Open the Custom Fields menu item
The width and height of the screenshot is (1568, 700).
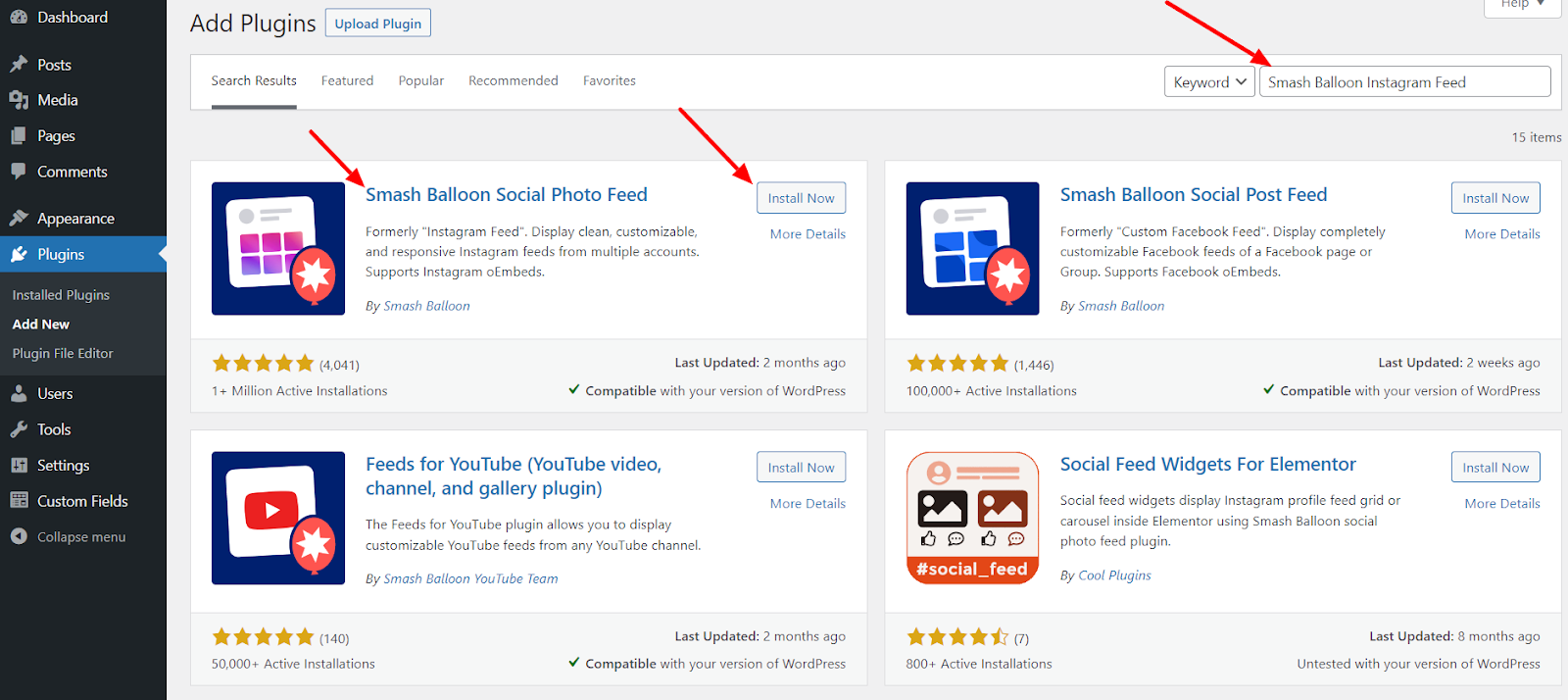(83, 501)
